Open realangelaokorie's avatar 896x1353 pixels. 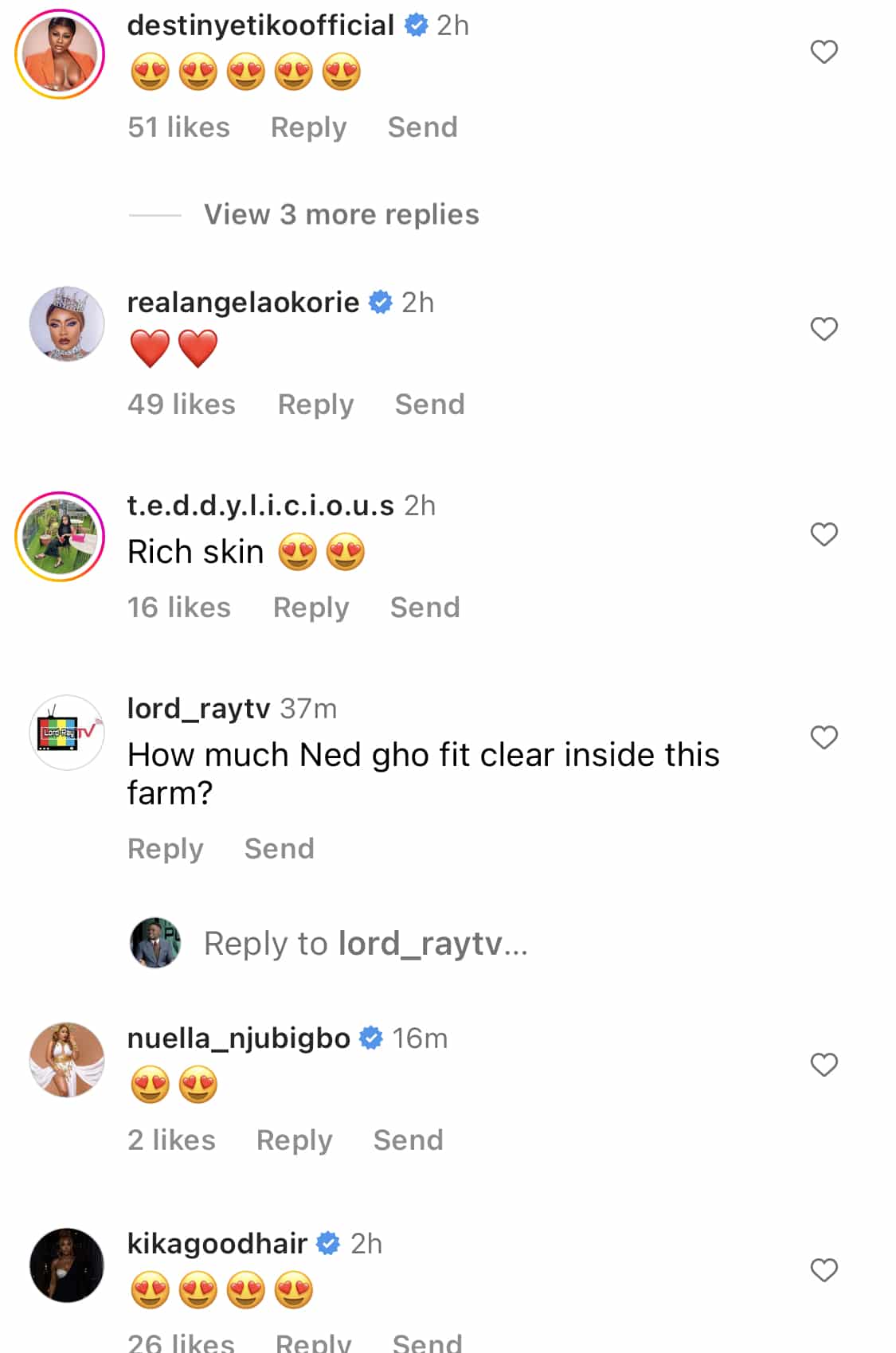67,324
